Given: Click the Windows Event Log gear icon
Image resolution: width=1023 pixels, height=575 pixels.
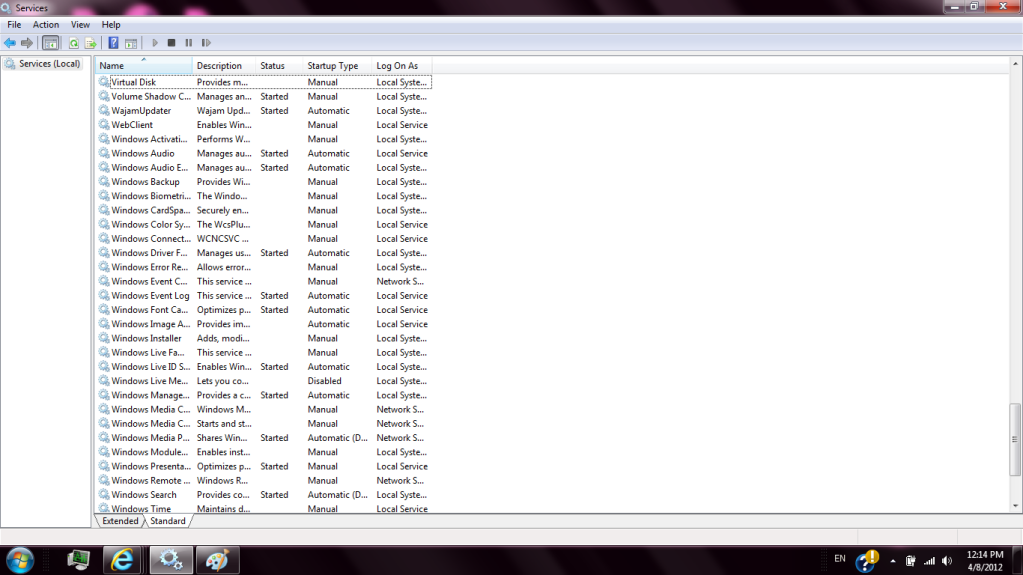Looking at the screenshot, I should pos(104,296).
